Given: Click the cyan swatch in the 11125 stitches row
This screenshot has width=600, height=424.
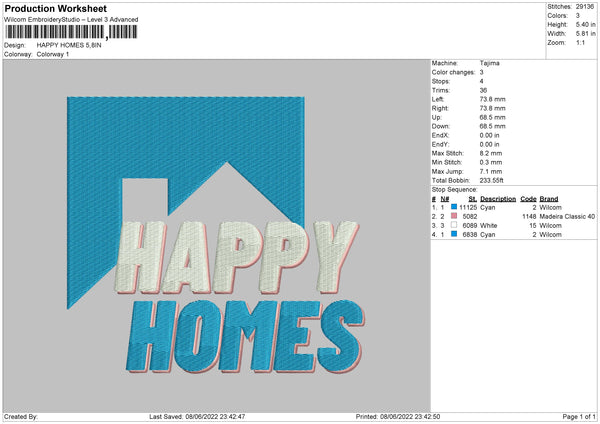Looking at the screenshot, I should tap(454, 207).
